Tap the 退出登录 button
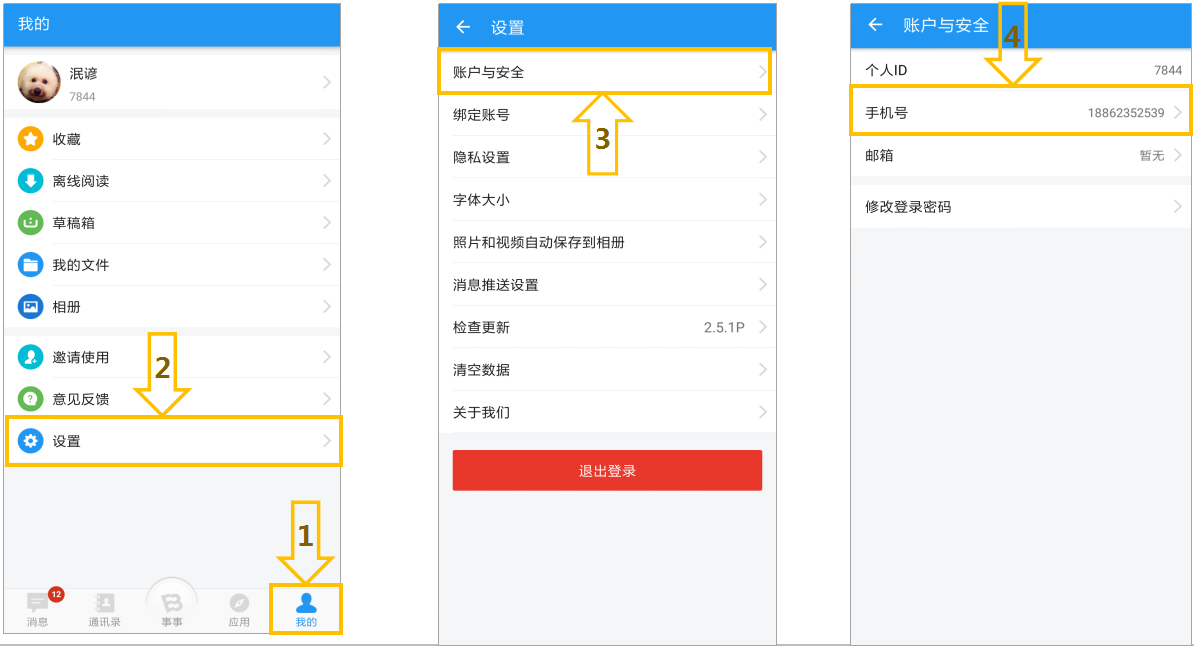This screenshot has width=1194, height=646. 607,470
